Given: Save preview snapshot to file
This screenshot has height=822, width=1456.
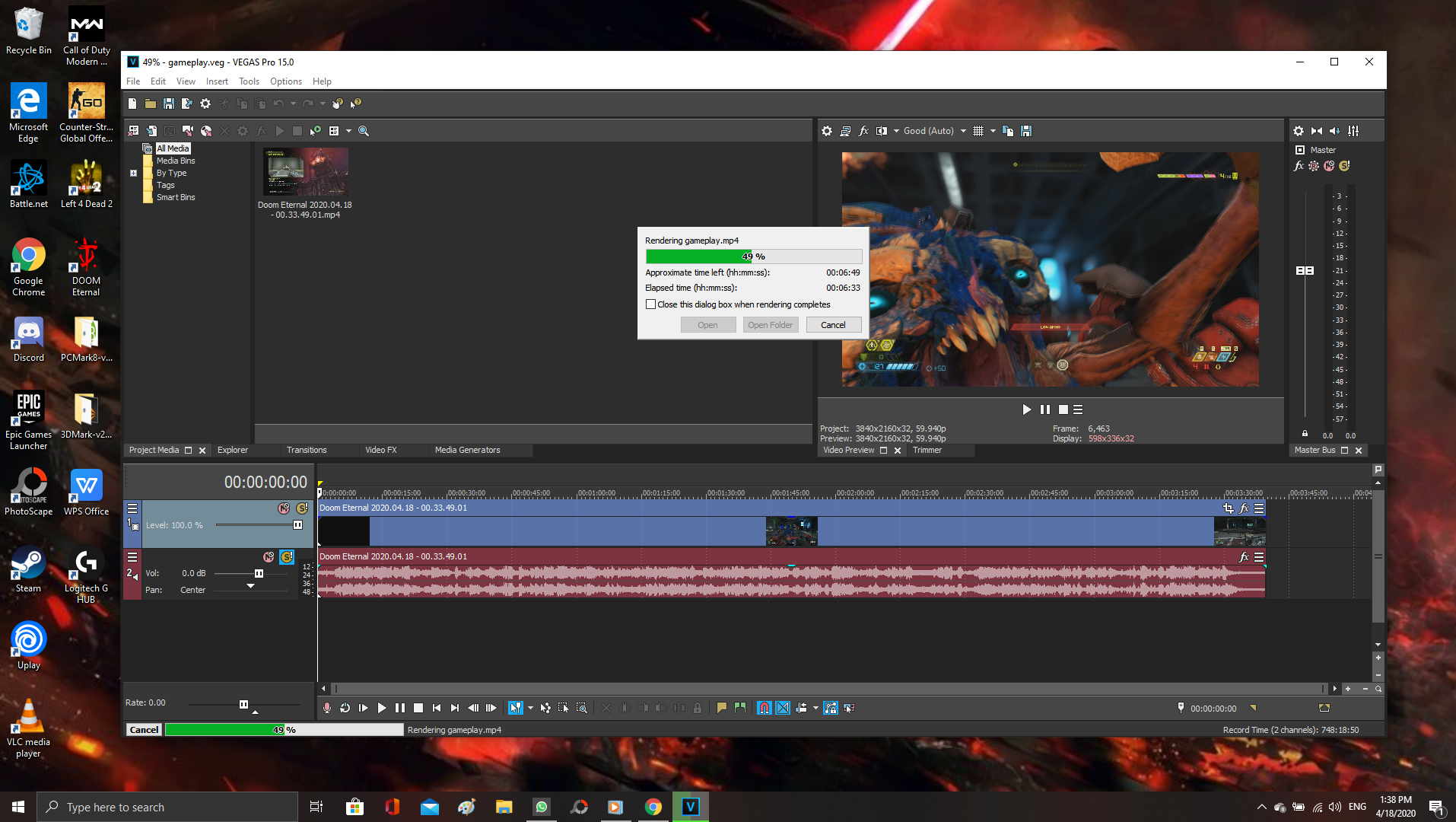Looking at the screenshot, I should [x=1026, y=131].
